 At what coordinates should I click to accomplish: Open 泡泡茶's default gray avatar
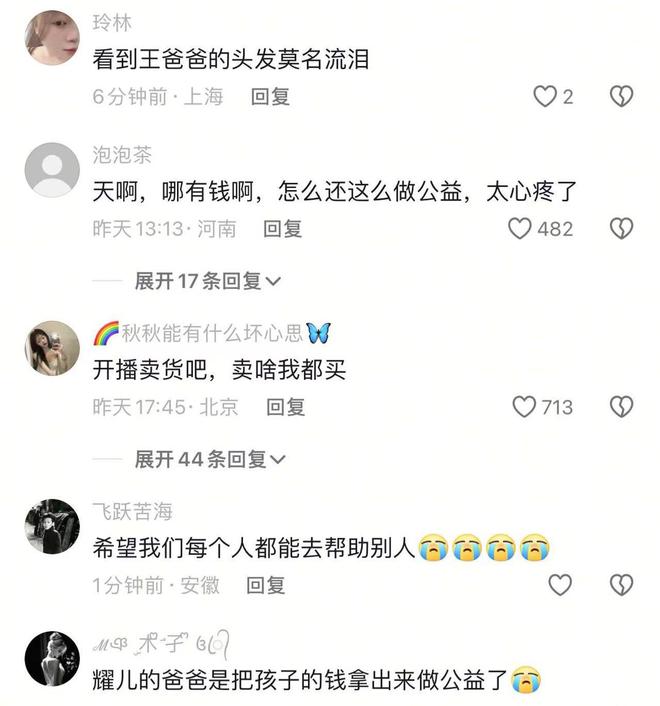click(52, 170)
